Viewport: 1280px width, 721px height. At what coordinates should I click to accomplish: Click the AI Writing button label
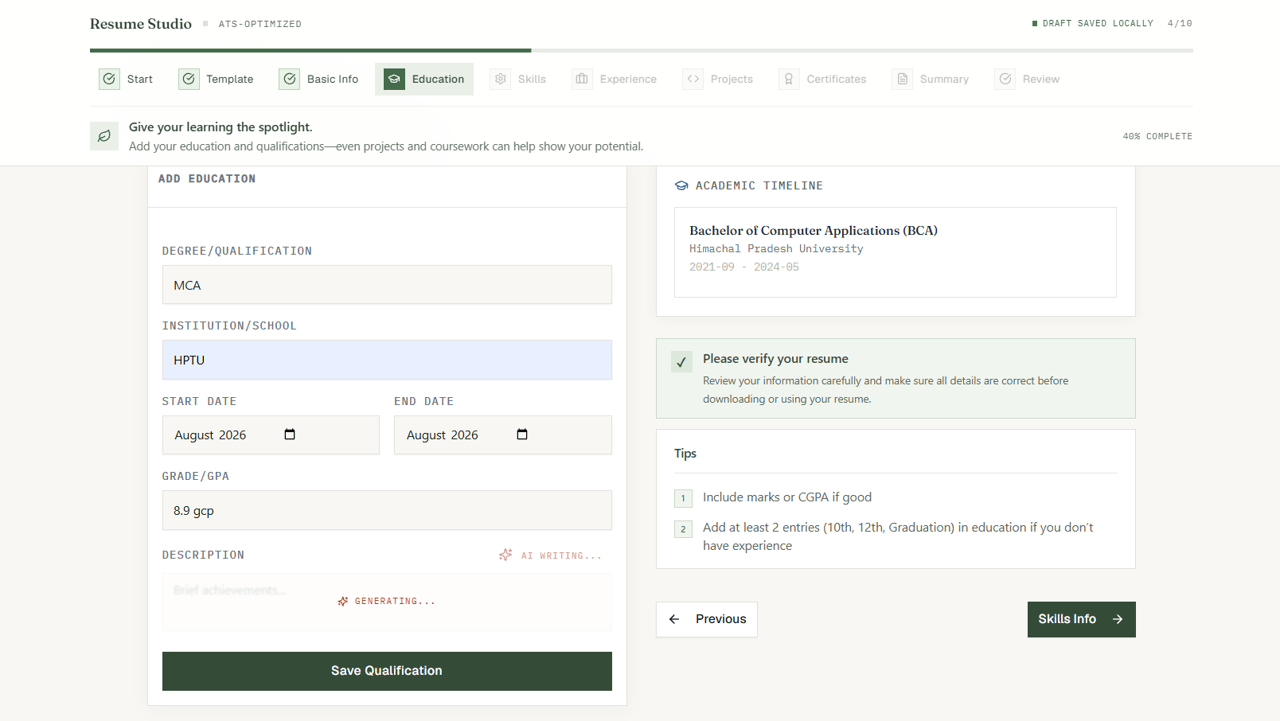pos(561,556)
